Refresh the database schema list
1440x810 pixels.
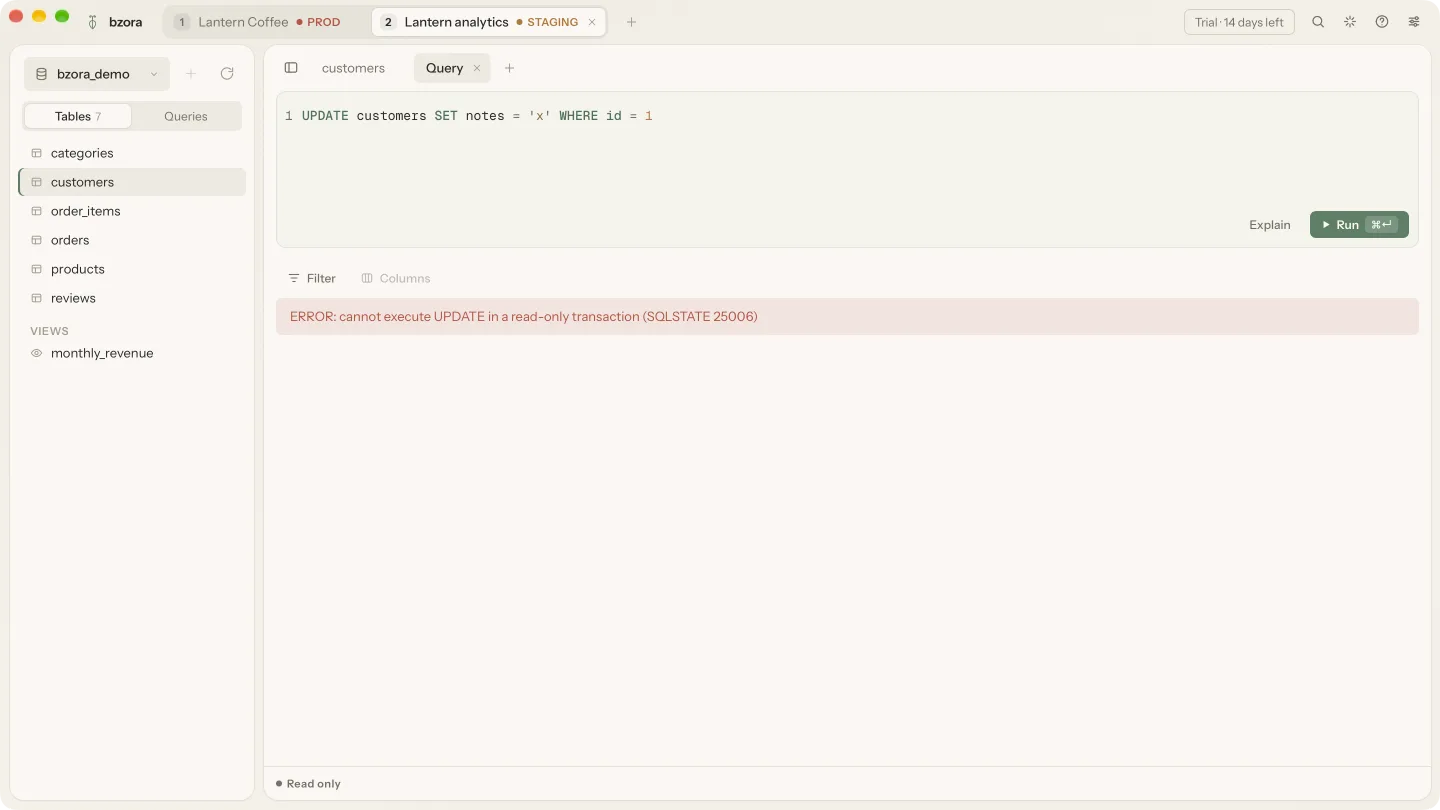pos(227,74)
